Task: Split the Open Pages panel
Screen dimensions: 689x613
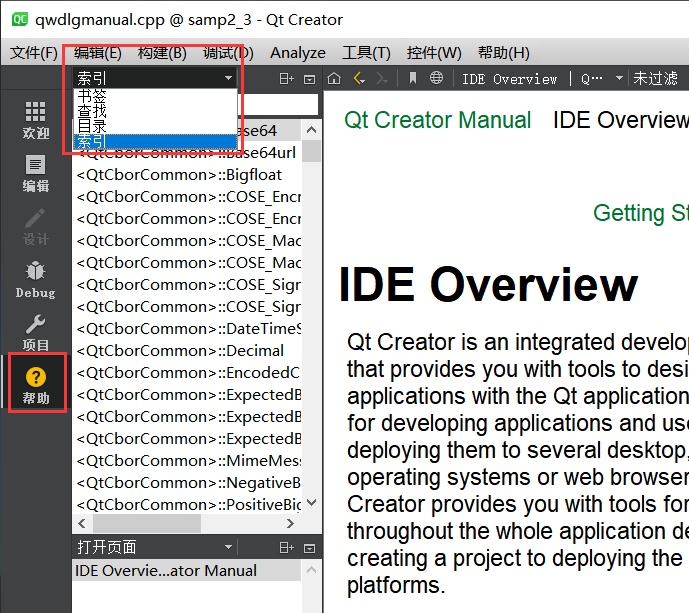Action: click(x=286, y=548)
